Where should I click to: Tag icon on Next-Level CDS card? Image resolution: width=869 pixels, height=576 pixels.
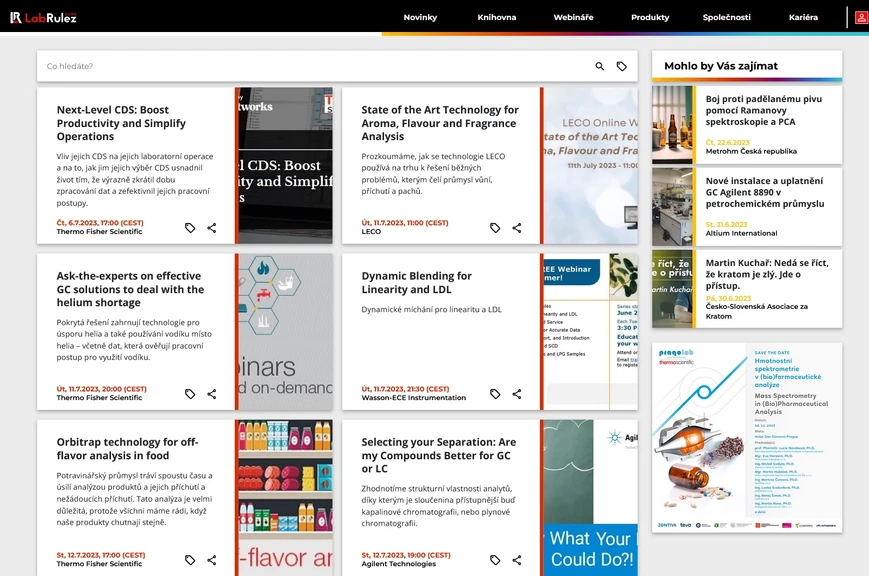pos(190,228)
